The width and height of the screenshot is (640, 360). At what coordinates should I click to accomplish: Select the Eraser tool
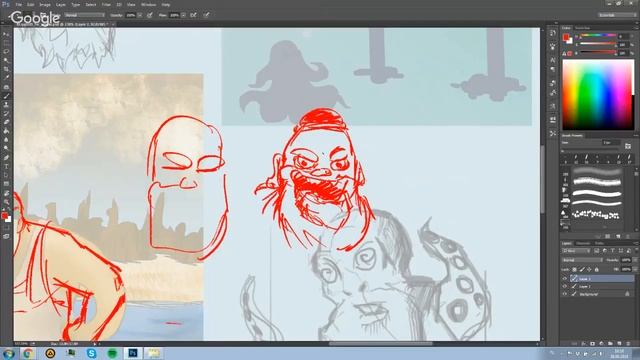pos(6,122)
